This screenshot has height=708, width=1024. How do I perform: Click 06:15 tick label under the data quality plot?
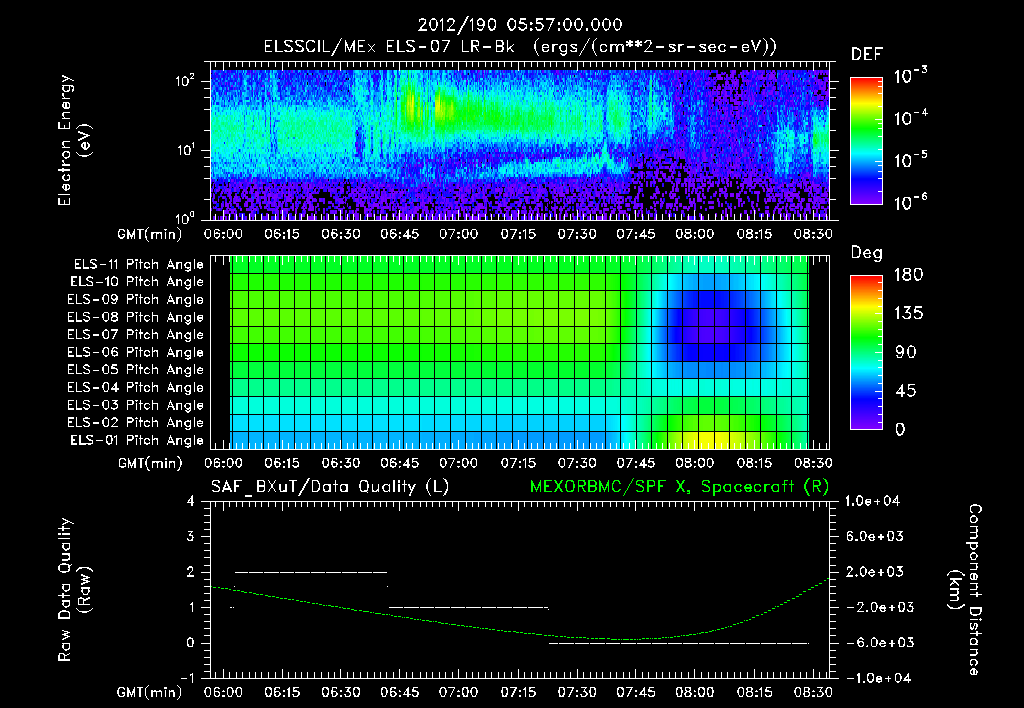tap(282, 692)
